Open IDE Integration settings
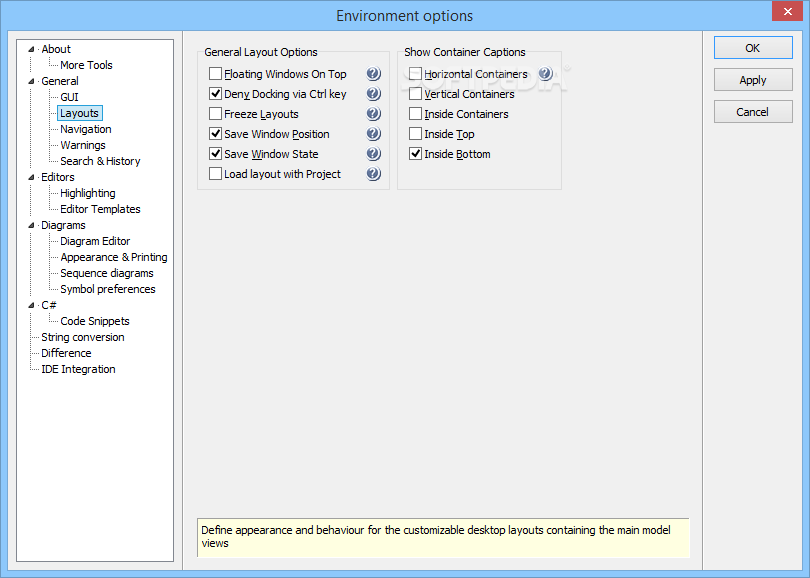This screenshot has height=578, width=810. [78, 369]
